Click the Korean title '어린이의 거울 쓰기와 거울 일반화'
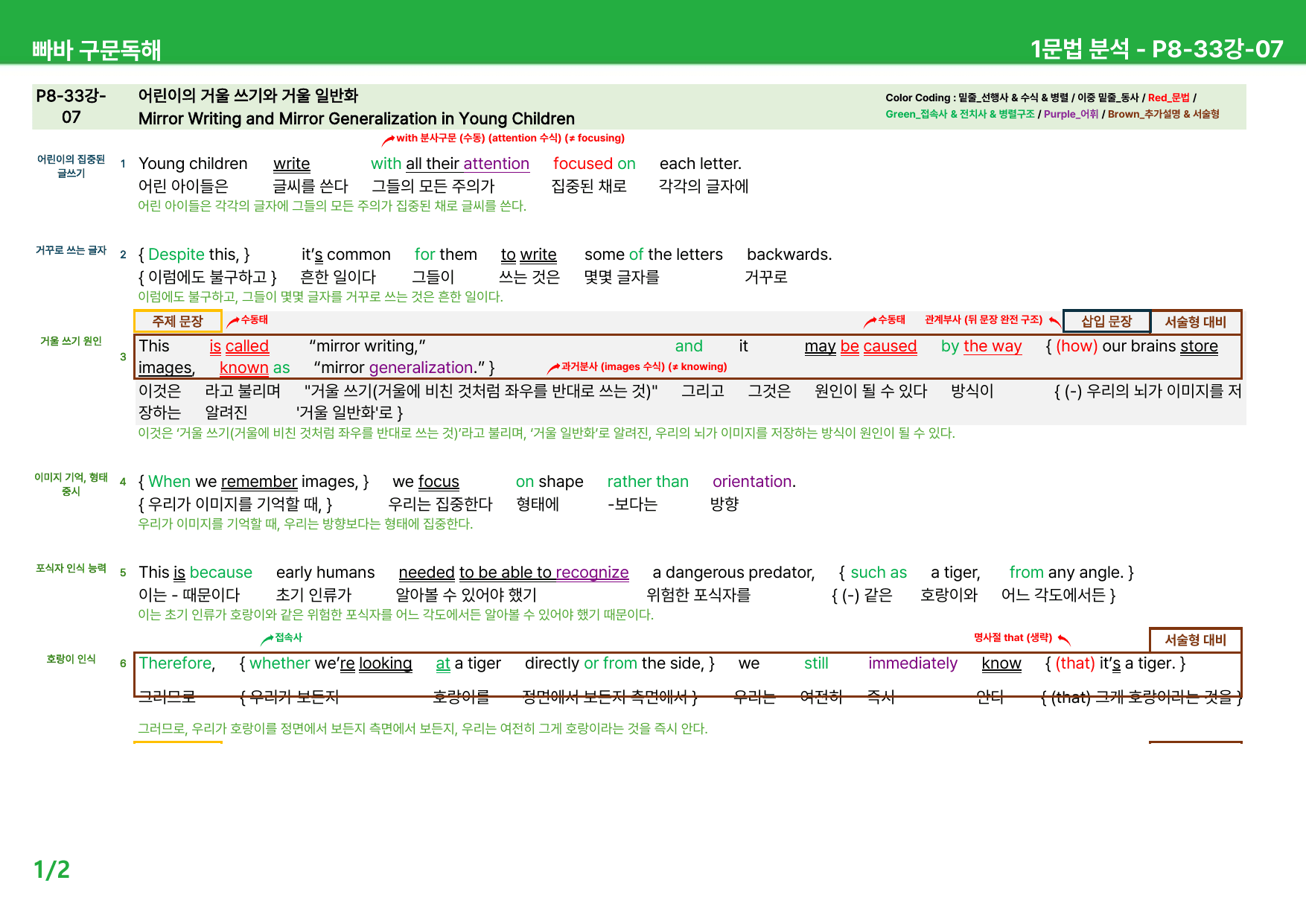Viewport: 1306px width, 924px height. click(248, 95)
